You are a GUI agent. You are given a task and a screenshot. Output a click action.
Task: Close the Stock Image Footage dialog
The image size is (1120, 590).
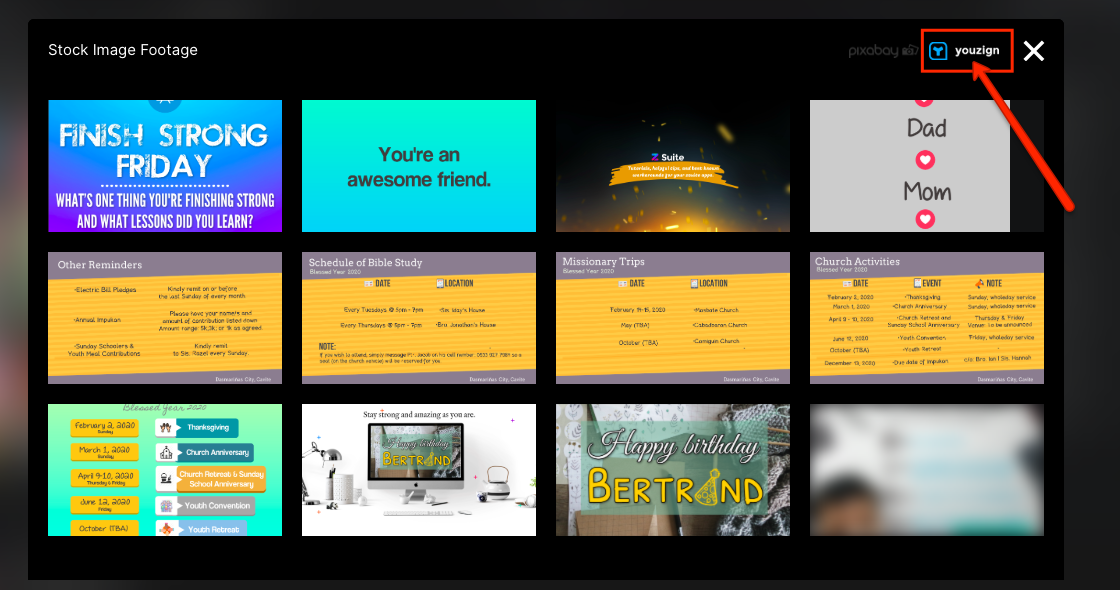pyautogui.click(x=1033, y=51)
